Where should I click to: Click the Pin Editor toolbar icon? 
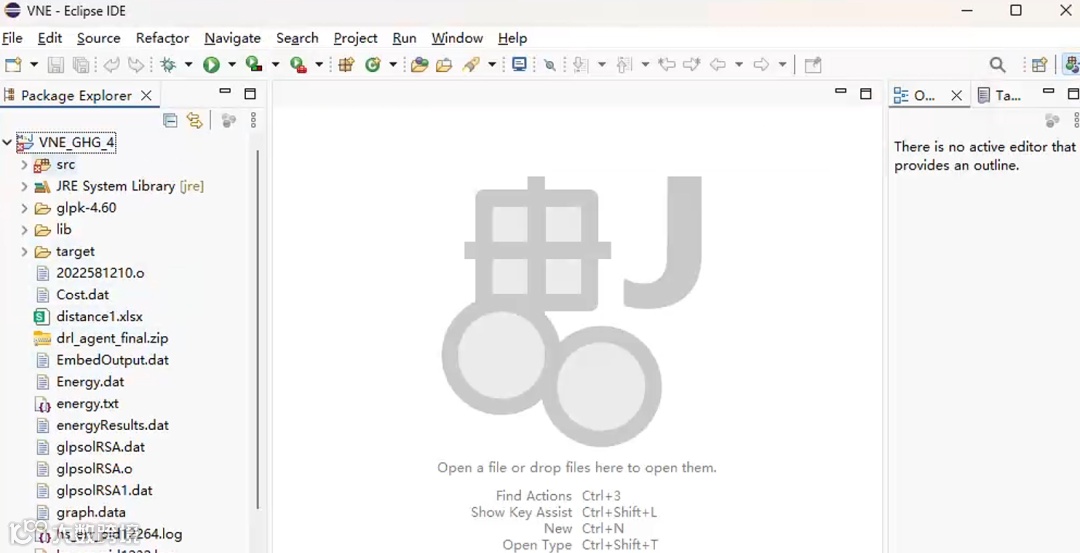pos(813,65)
